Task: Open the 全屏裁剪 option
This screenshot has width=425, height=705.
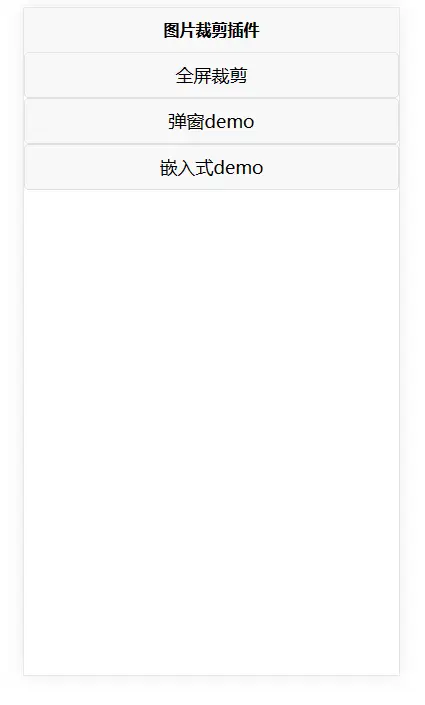Action: point(211,75)
